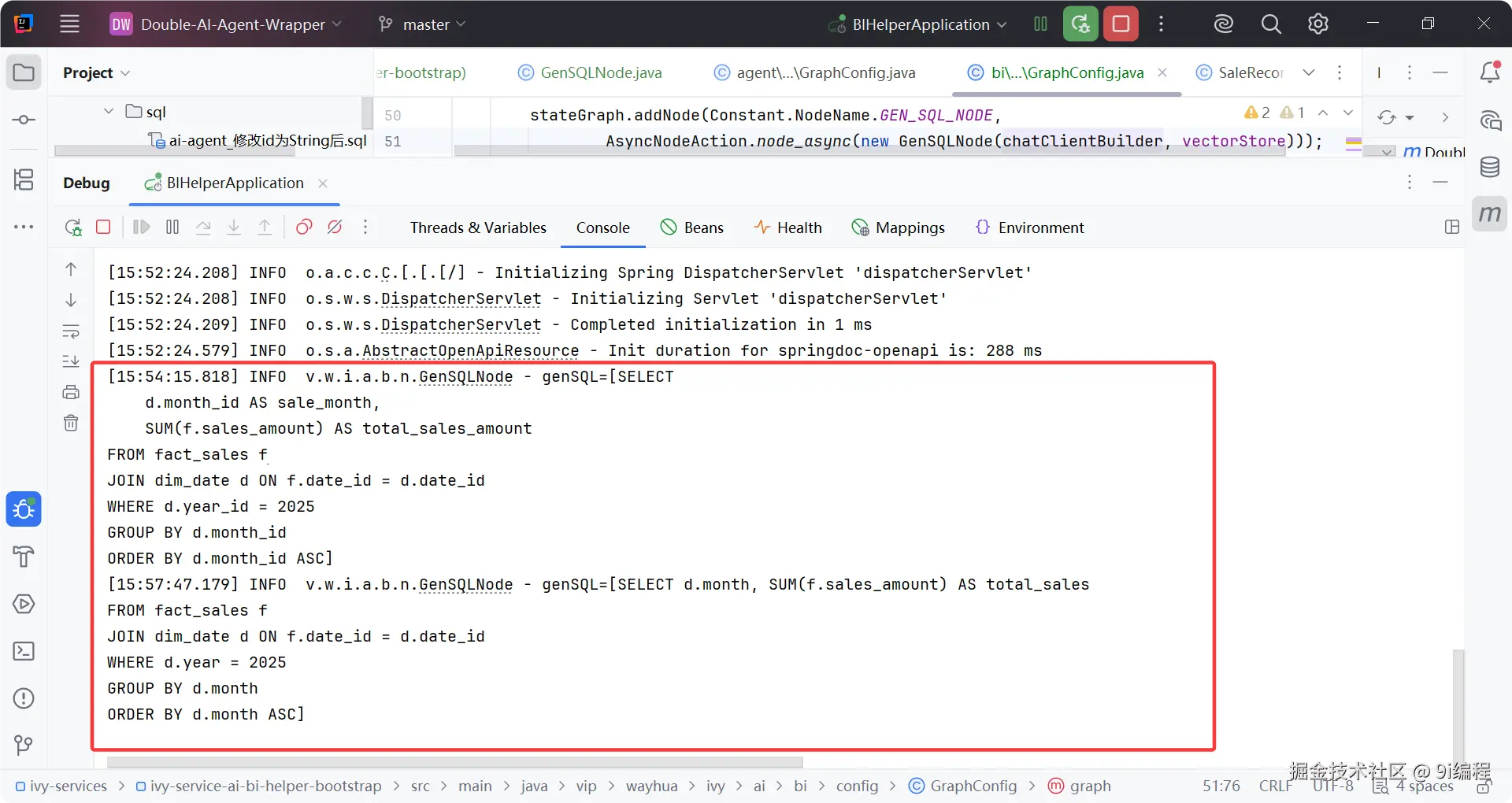Screen dimensions: 1512x803
Task: Go to next highlighted error arrow
Action: point(1348,113)
